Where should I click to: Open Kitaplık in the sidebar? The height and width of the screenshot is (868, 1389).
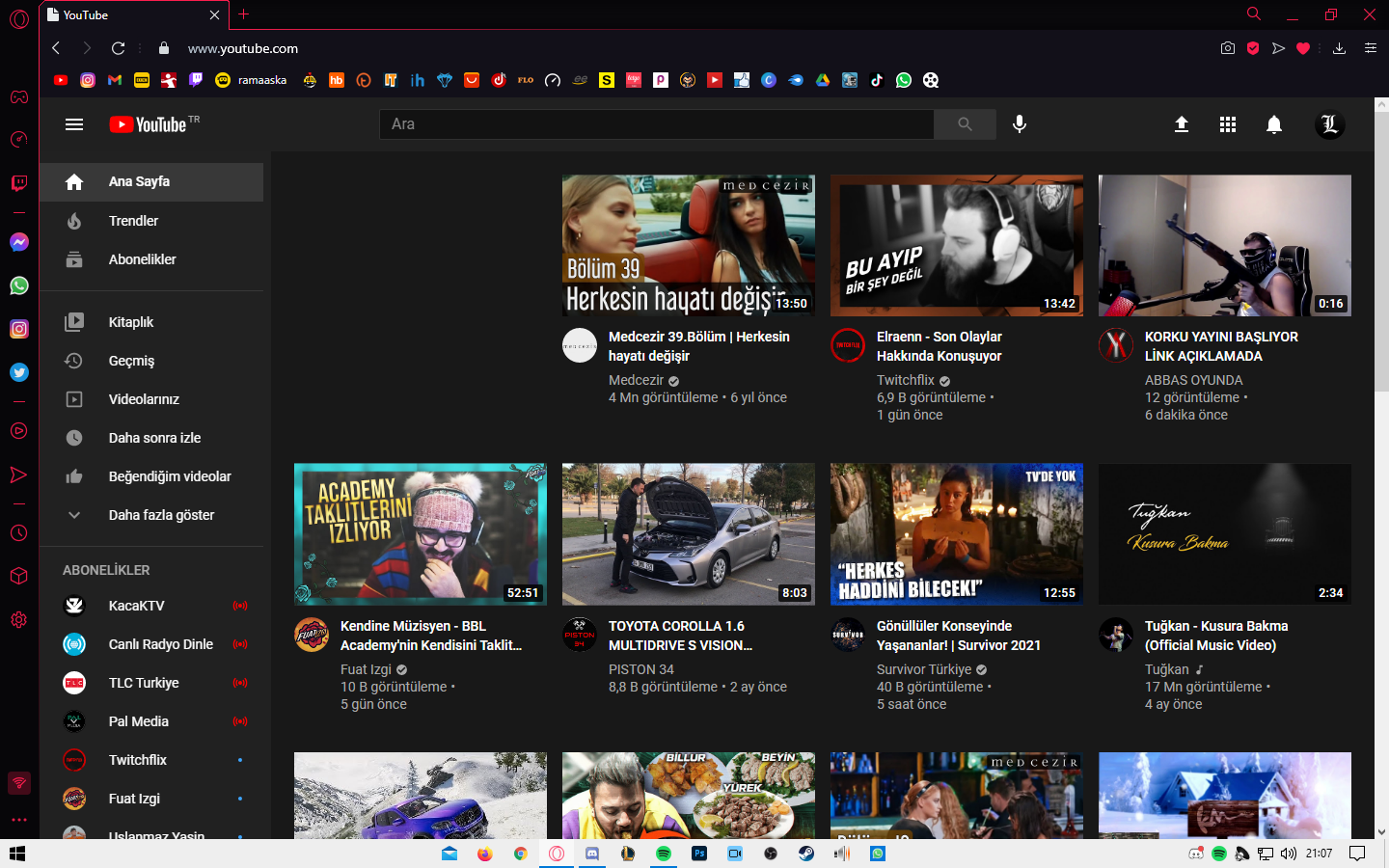point(151,322)
